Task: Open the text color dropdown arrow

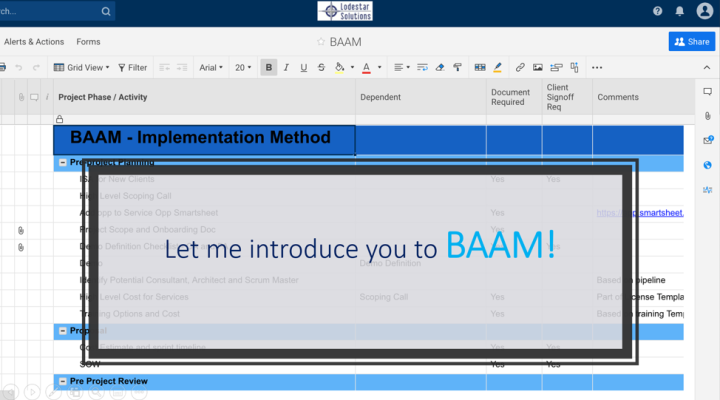Action: click(x=379, y=68)
